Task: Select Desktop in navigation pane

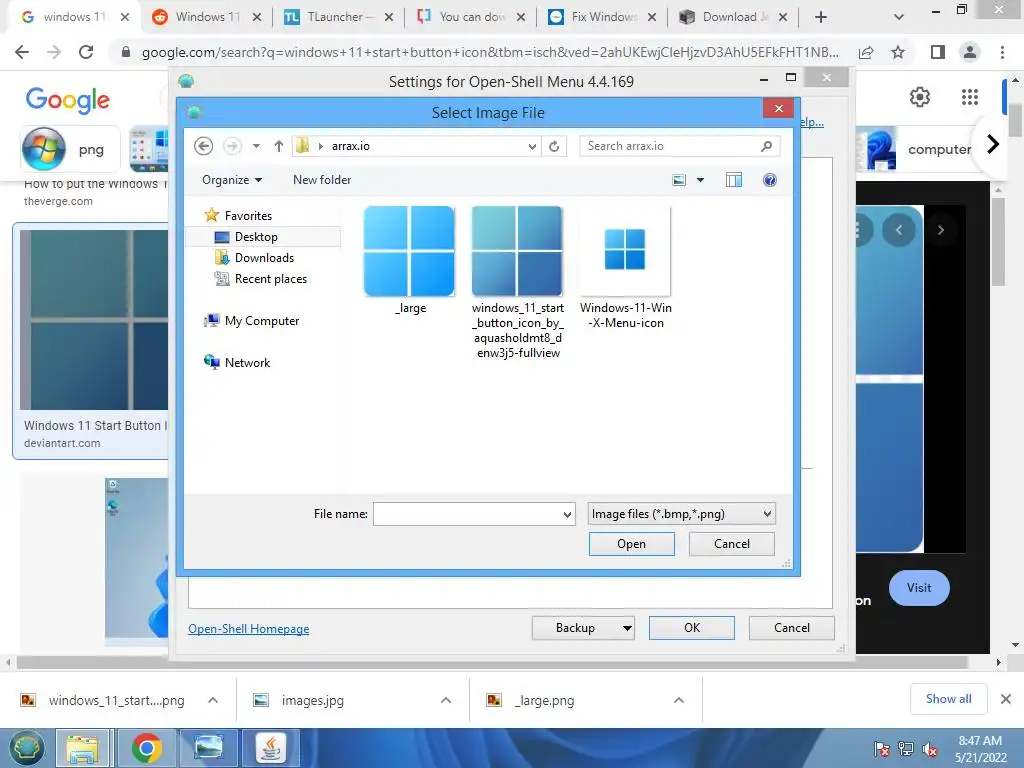Action: [x=256, y=237]
